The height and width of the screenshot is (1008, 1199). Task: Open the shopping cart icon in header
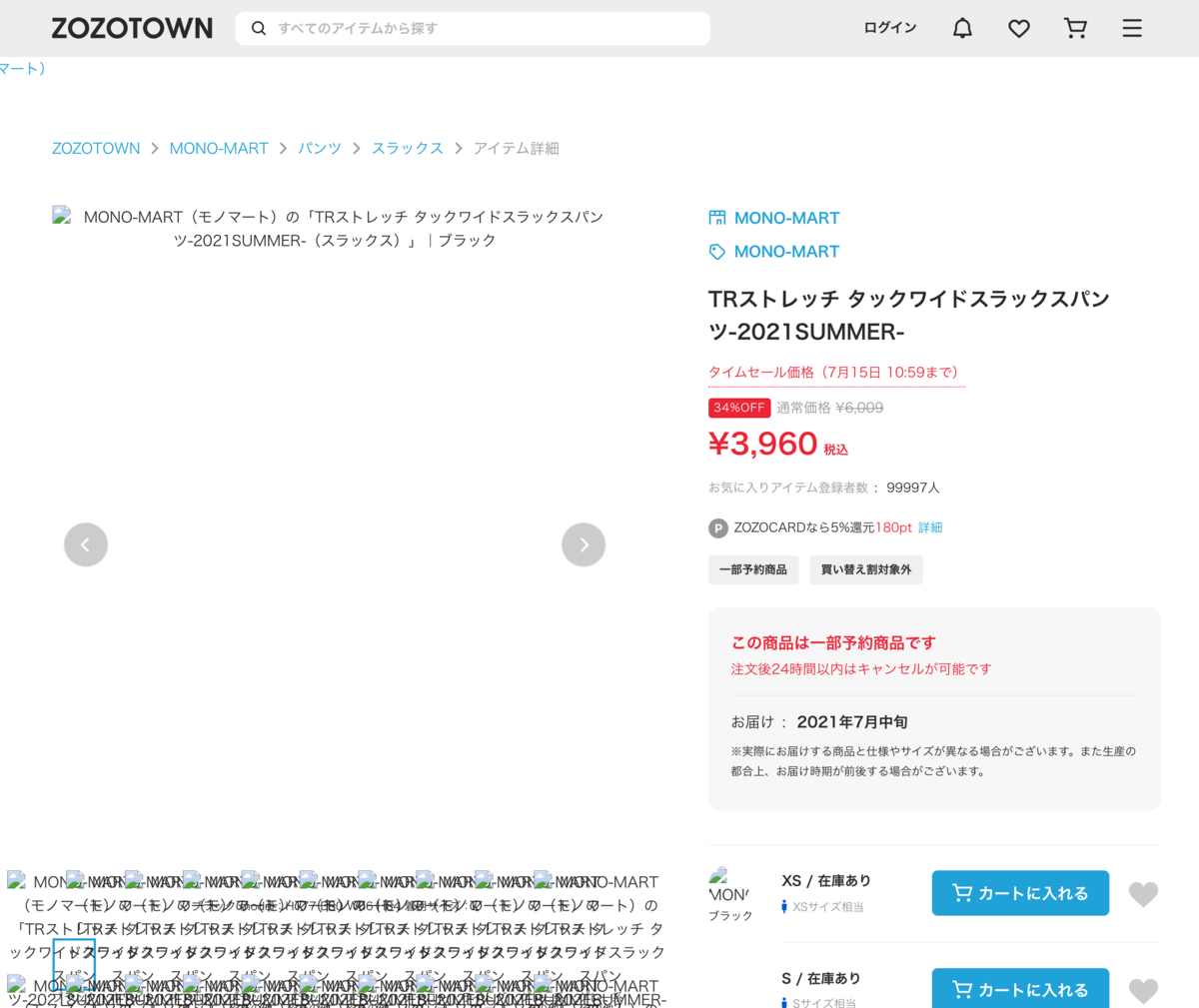(x=1075, y=28)
